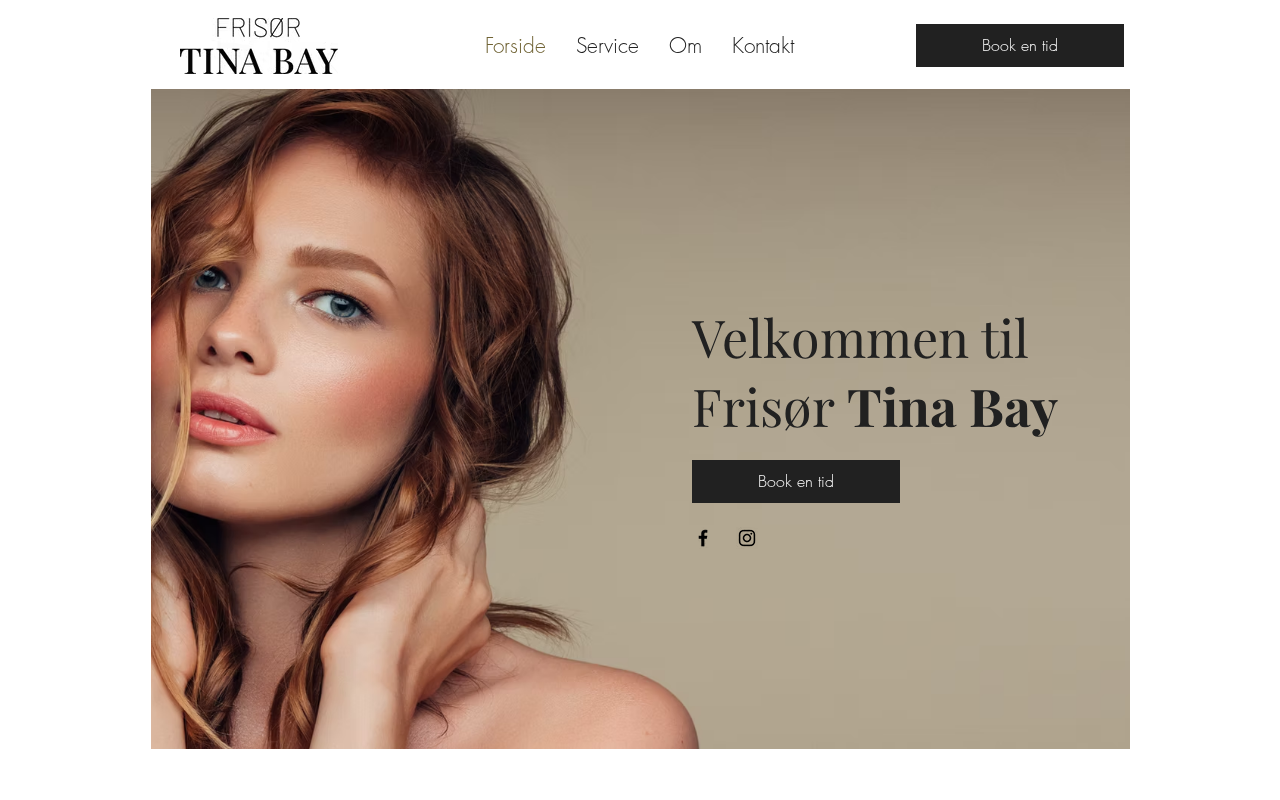Select Om in the navigation
Screen dimensions: 1280x800
685,46
